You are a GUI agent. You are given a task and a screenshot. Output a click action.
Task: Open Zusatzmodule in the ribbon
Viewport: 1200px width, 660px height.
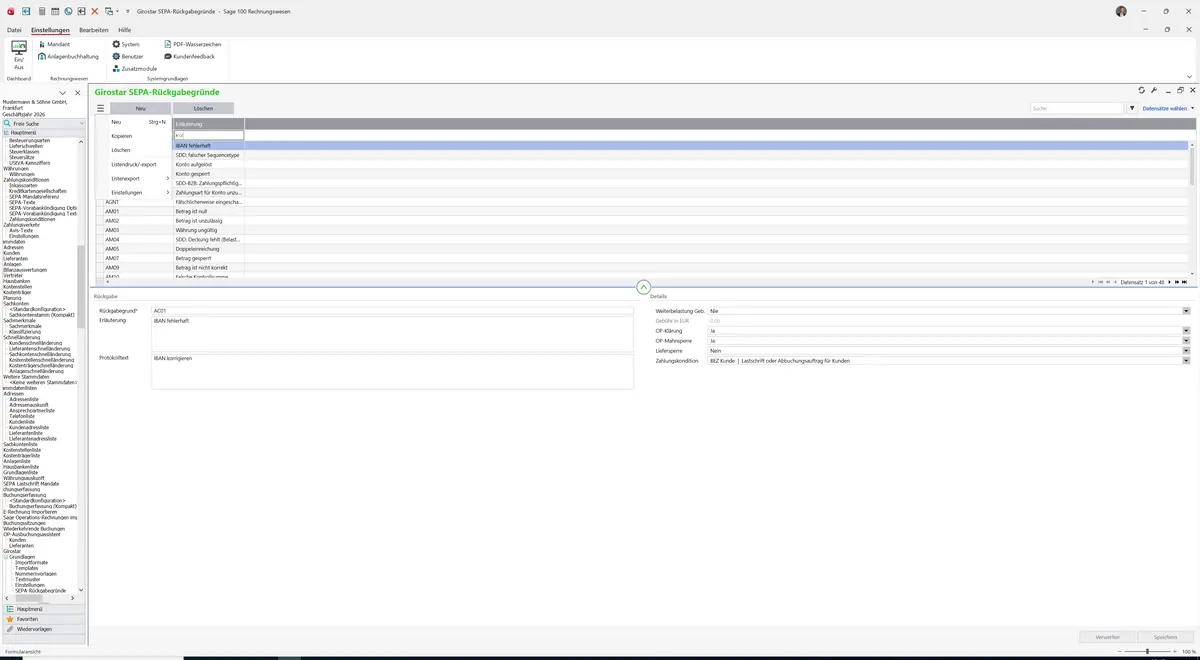pos(134,68)
